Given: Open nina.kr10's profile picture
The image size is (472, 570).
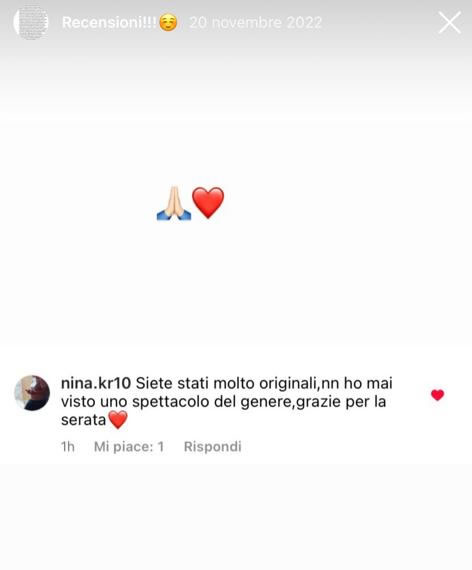Looking at the screenshot, I should [32, 393].
